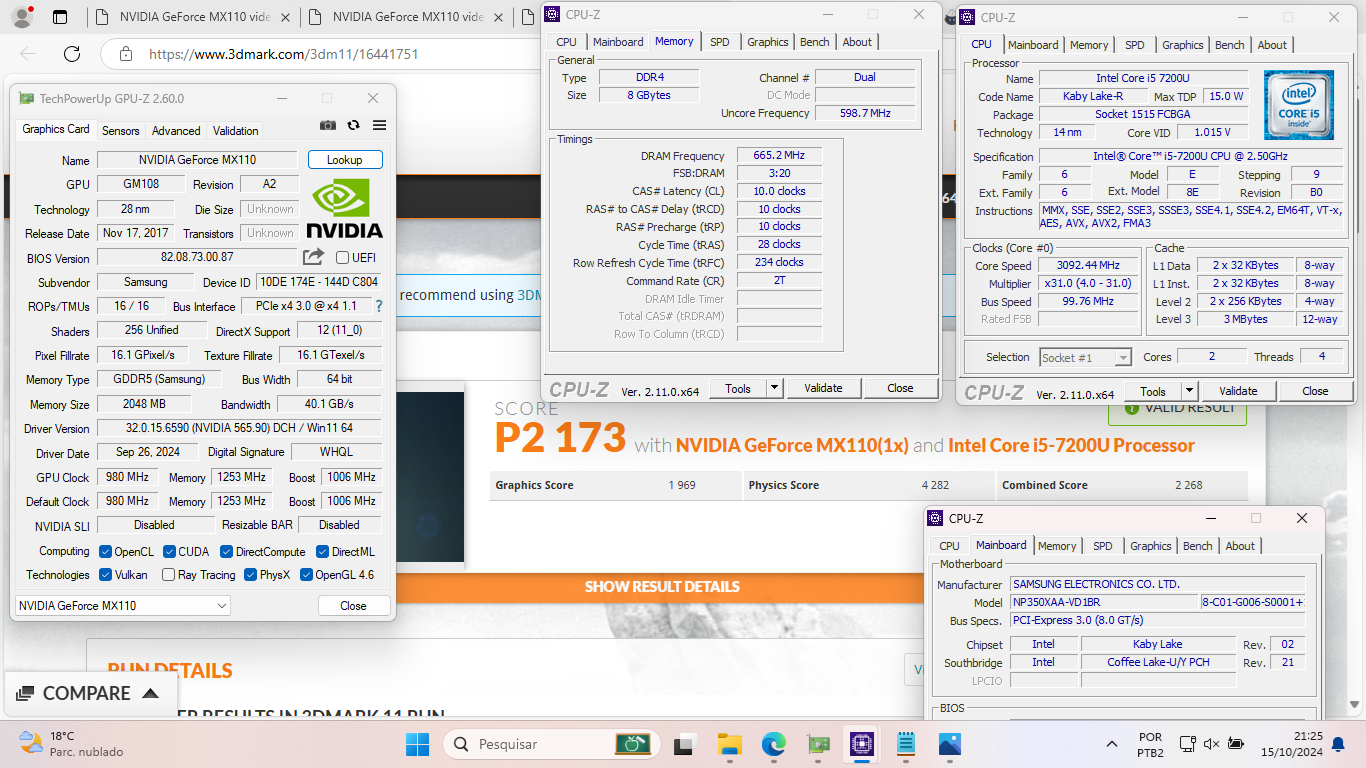Open the notification bell in system tray
1366x768 pixels.
click(1338, 744)
